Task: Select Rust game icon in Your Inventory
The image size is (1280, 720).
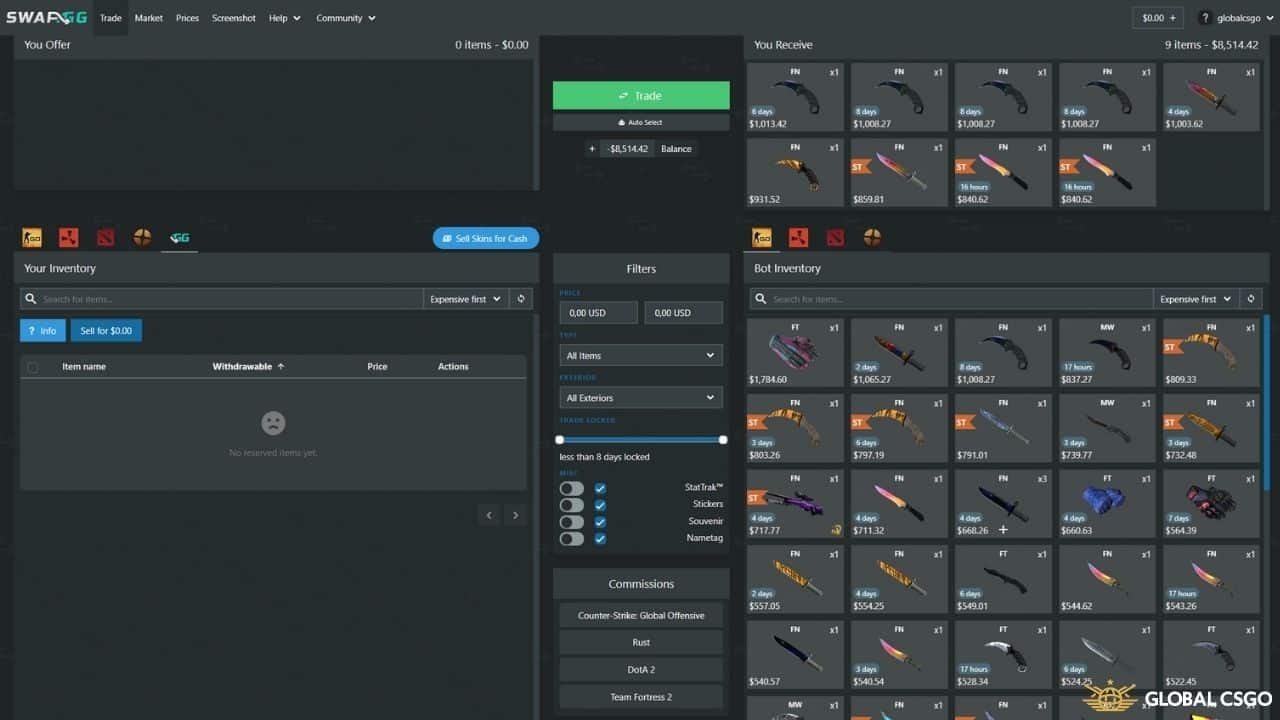Action: (68, 237)
